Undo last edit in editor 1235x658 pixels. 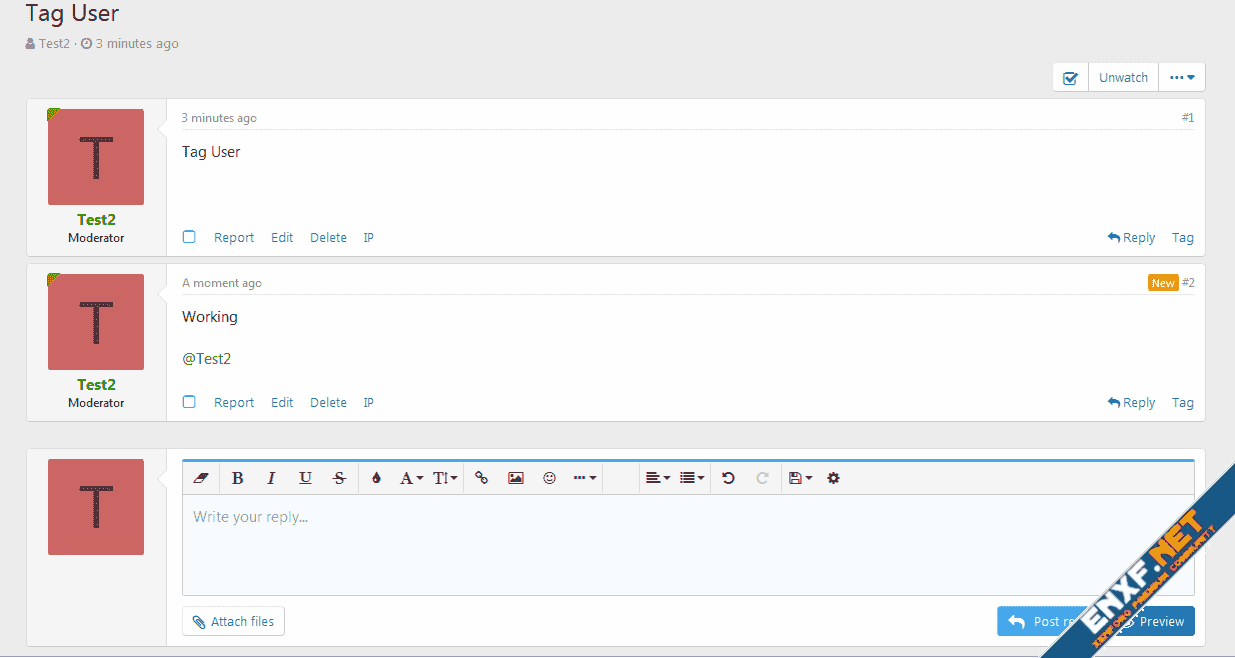pyautogui.click(x=728, y=478)
